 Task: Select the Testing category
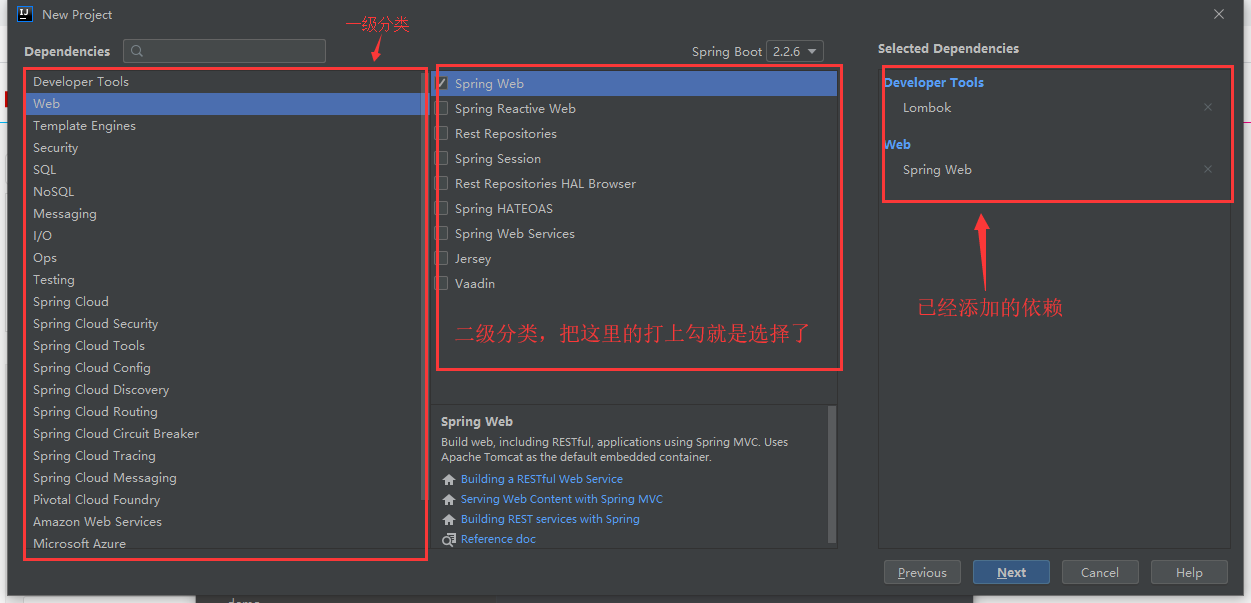223,280
